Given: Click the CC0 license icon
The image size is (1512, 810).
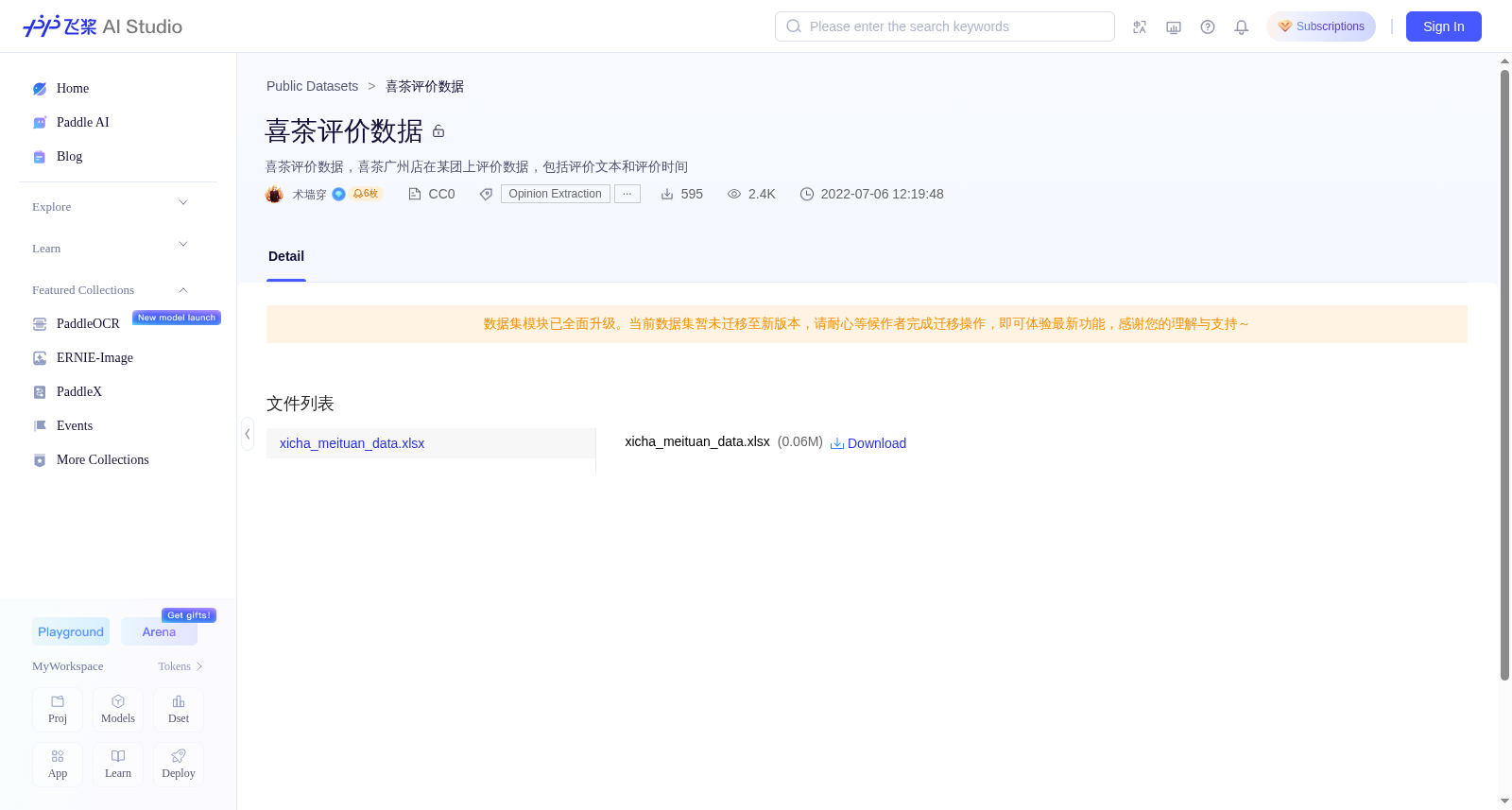Looking at the screenshot, I should click(414, 194).
